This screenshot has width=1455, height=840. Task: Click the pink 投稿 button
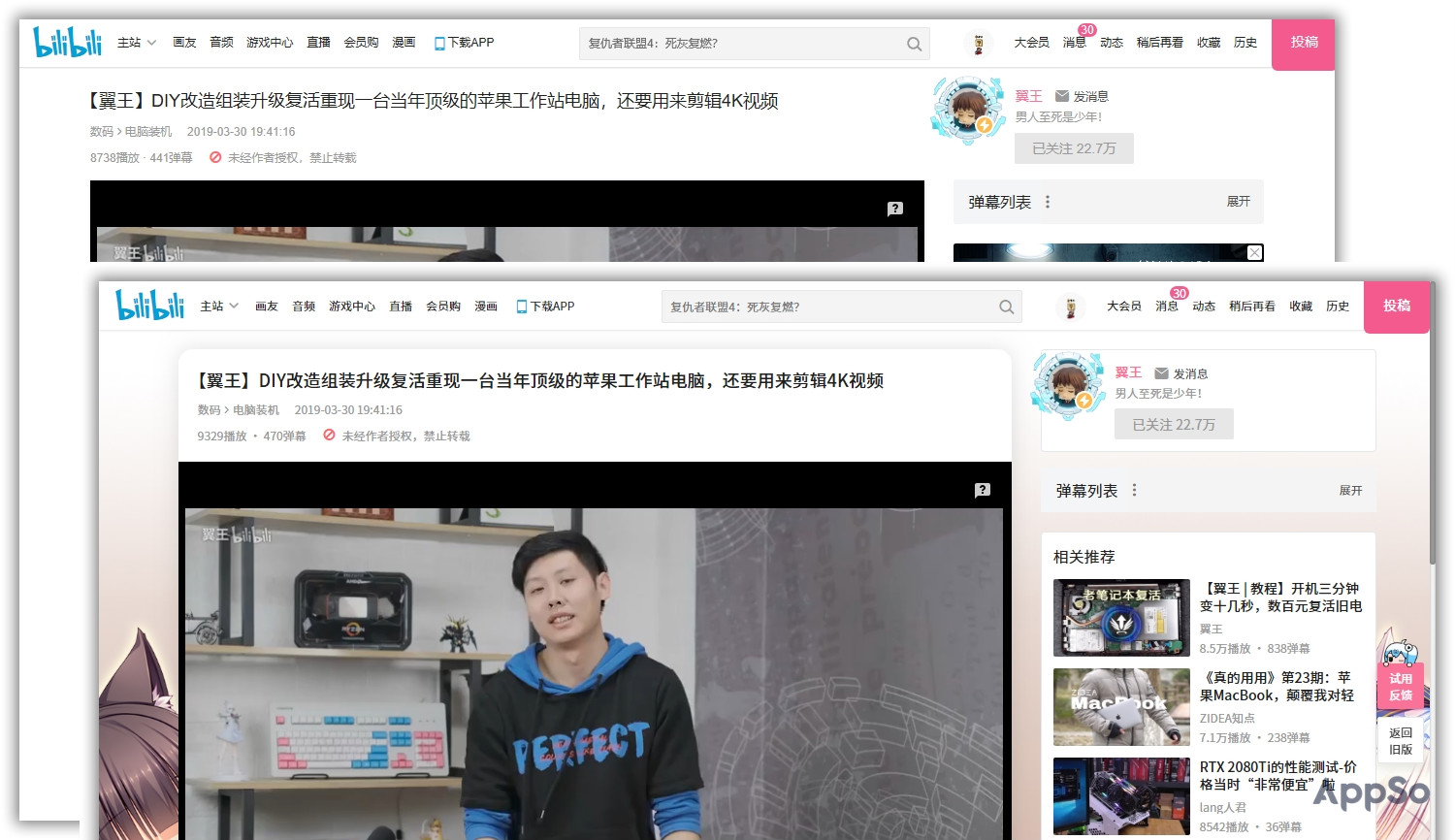(x=1397, y=307)
